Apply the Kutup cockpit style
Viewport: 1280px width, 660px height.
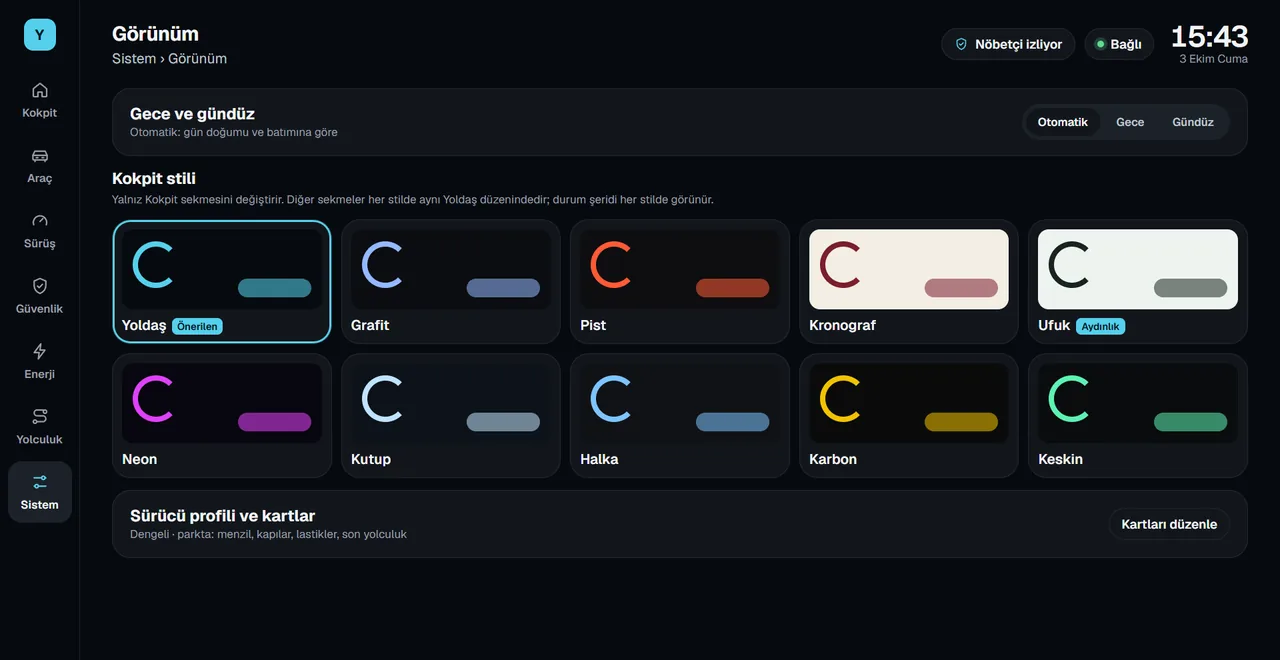click(x=451, y=416)
